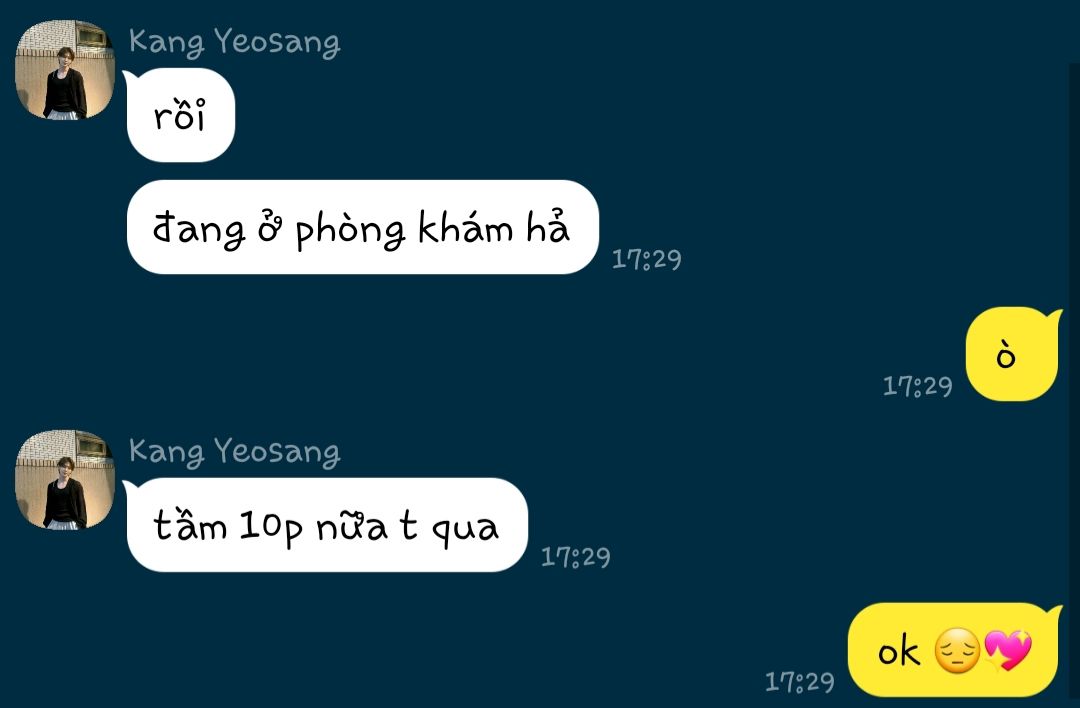Click the word "ok" in the last message
This screenshot has width=1080, height=708.
pyautogui.click(x=899, y=651)
